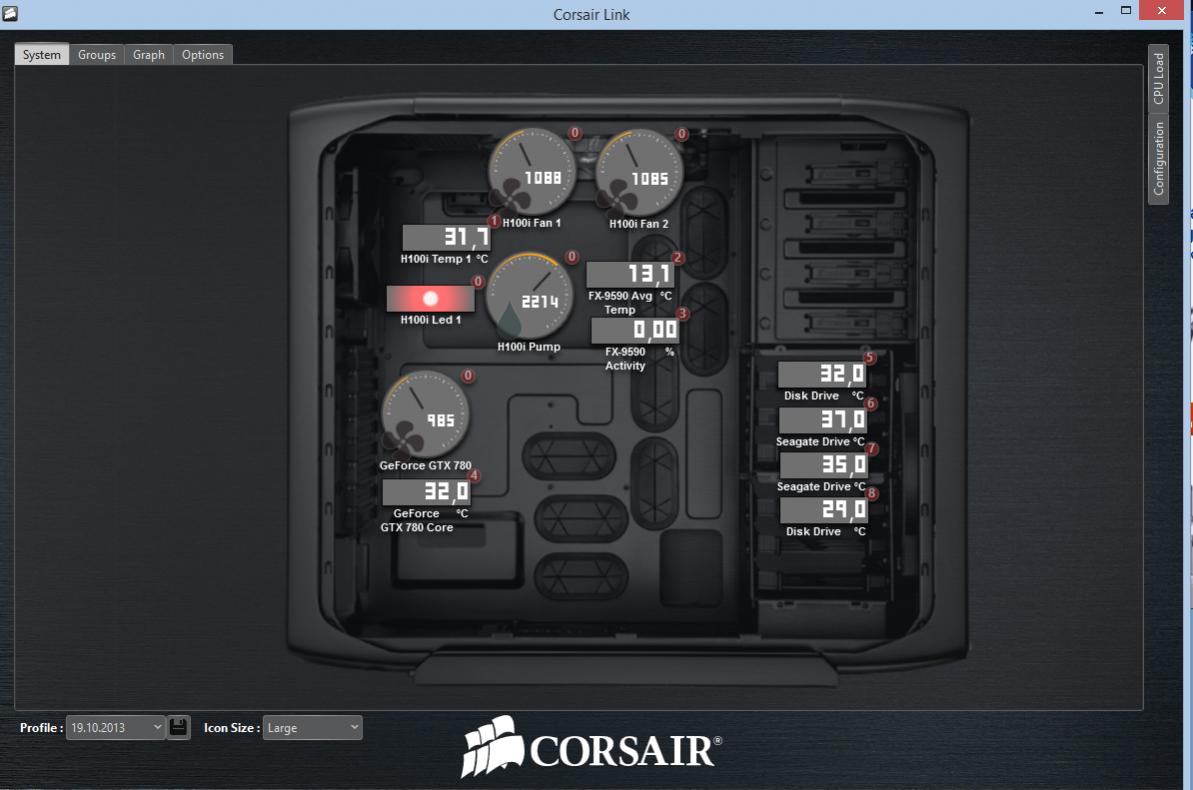1193x790 pixels.
Task: Maximize the Corsair Link window
Action: tap(1126, 11)
